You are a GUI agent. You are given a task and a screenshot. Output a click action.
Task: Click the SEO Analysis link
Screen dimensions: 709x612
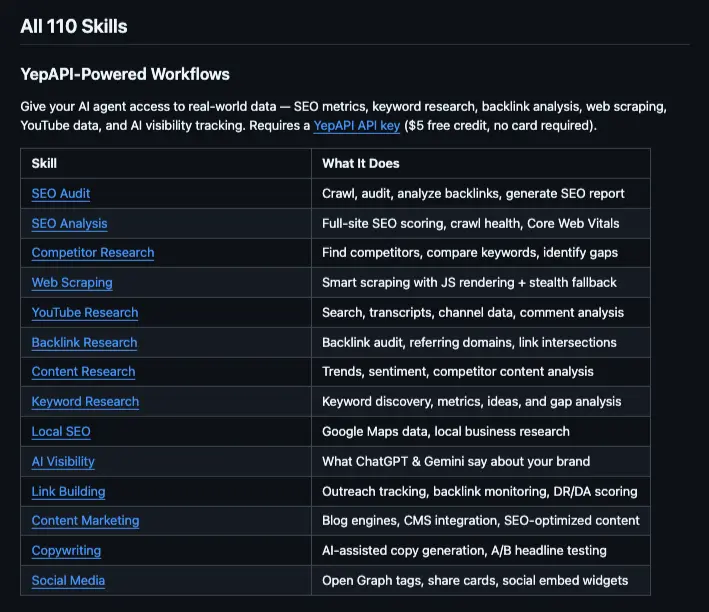pos(69,223)
